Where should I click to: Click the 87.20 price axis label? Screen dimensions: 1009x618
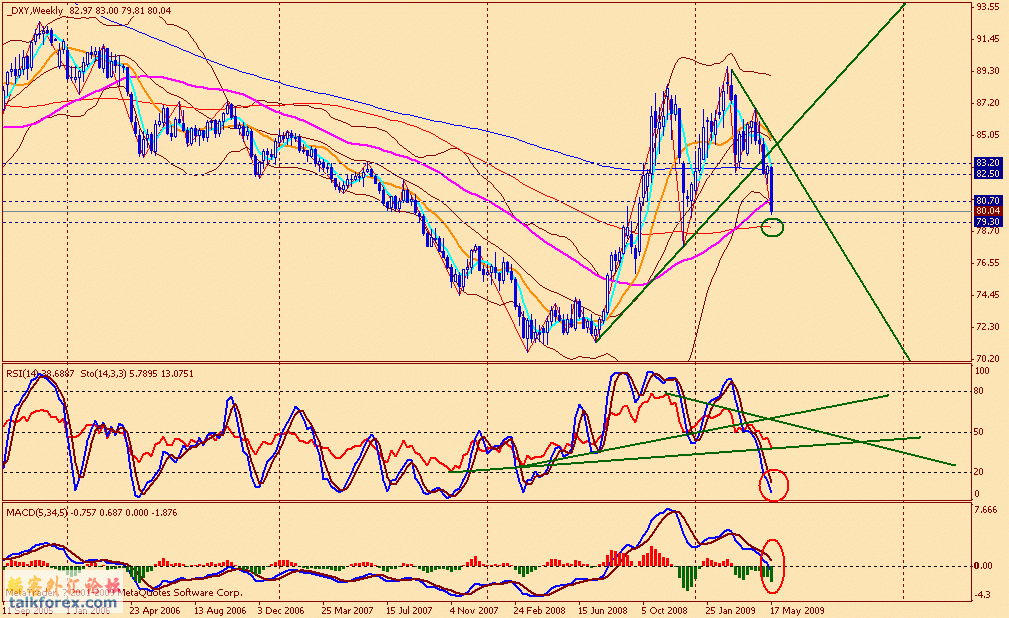[x=988, y=103]
